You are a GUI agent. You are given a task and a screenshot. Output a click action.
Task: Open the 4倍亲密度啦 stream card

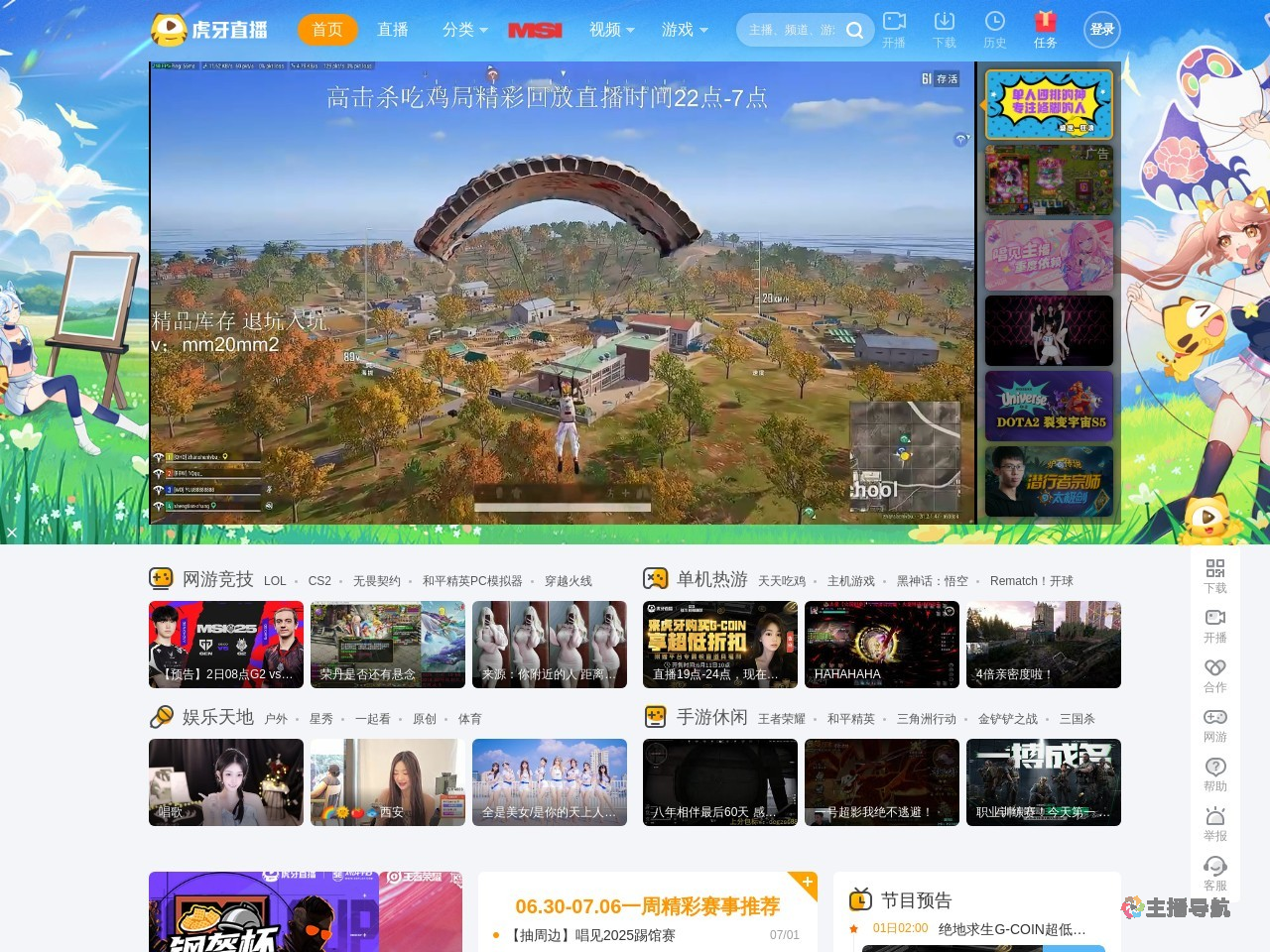[x=1044, y=645]
